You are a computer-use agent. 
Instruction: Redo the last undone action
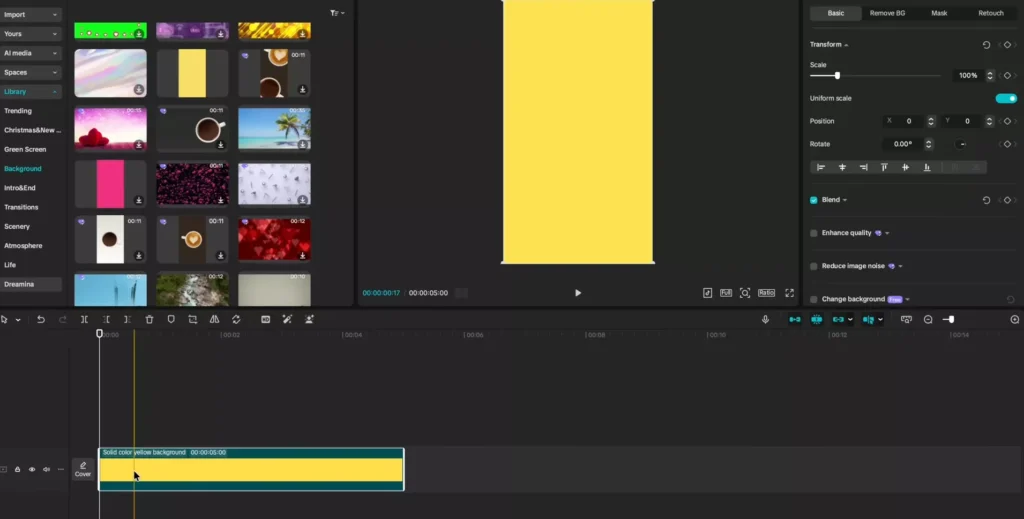(63, 319)
